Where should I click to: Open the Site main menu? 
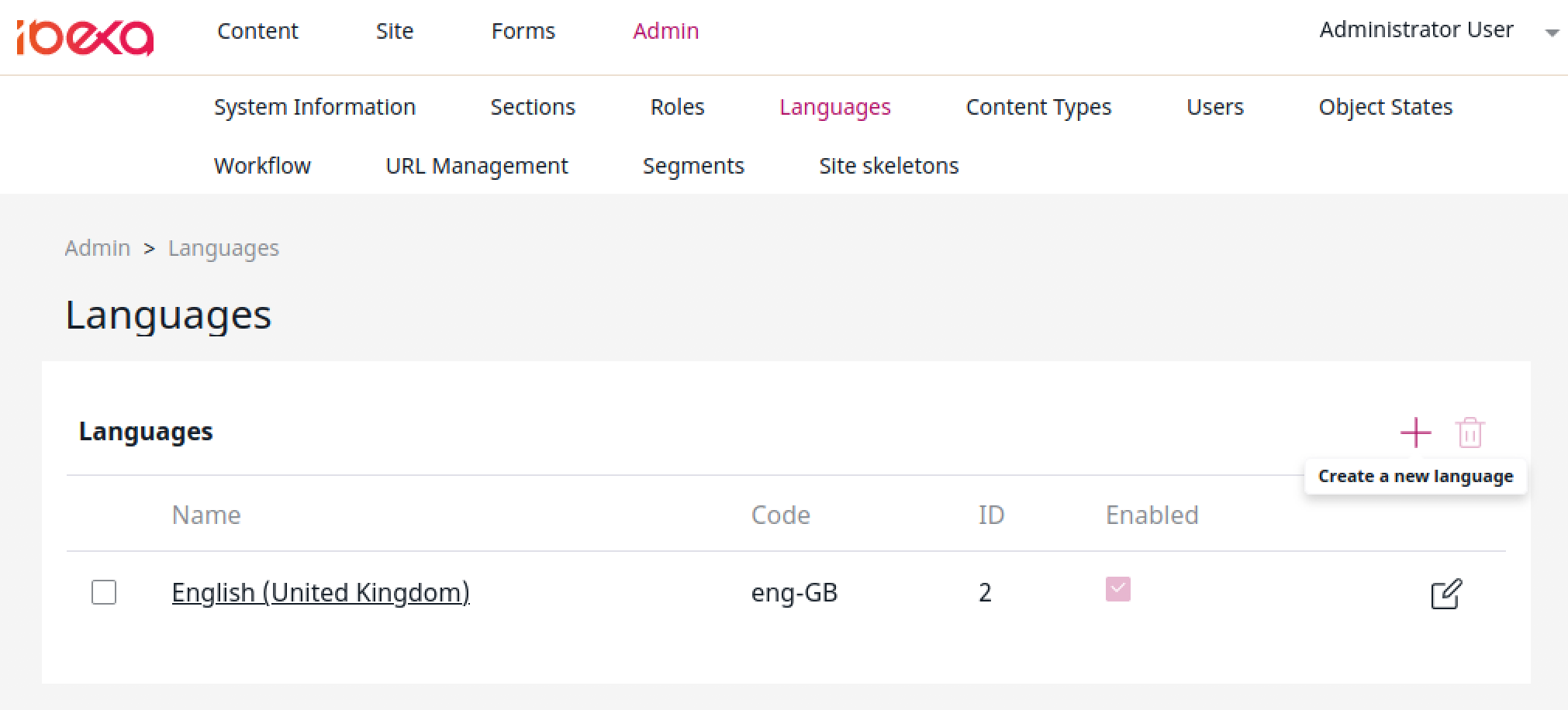point(395,31)
